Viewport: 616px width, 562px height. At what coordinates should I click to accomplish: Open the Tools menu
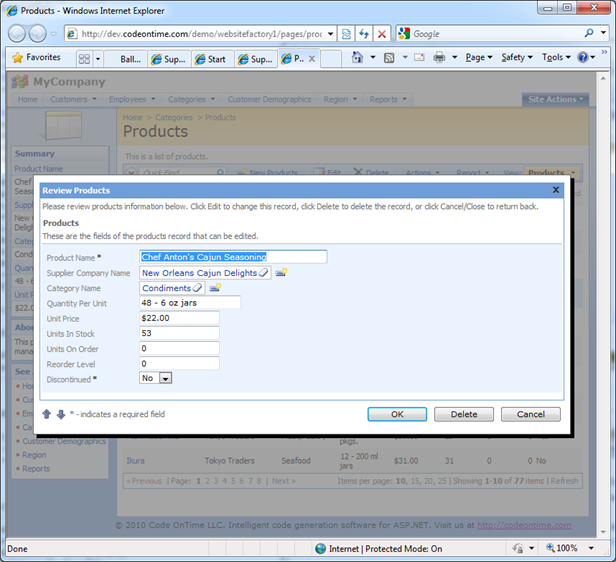click(x=556, y=58)
